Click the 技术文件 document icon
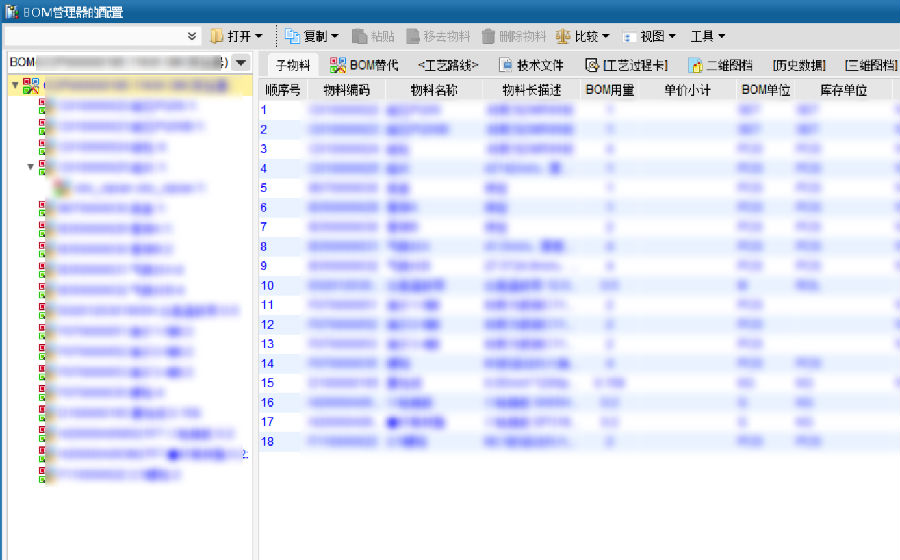This screenshot has height=560, width=900. coord(505,65)
